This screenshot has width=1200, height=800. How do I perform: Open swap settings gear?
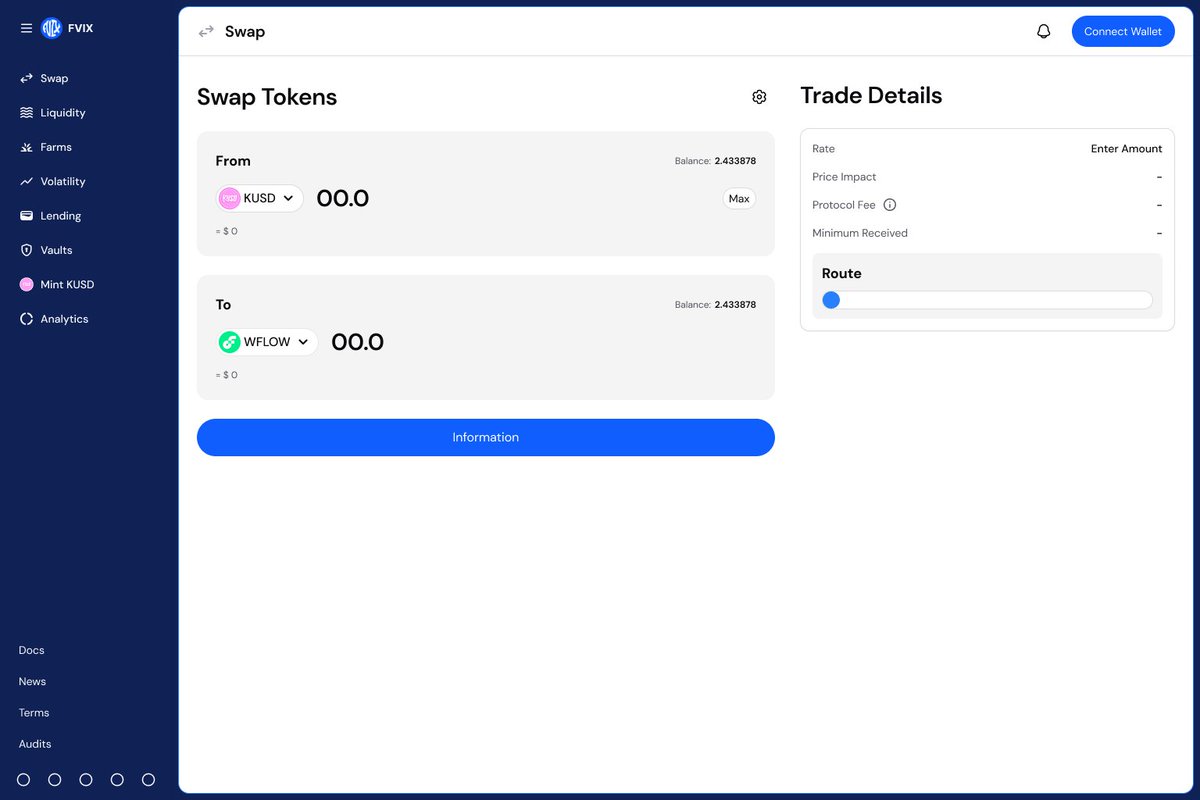(759, 96)
